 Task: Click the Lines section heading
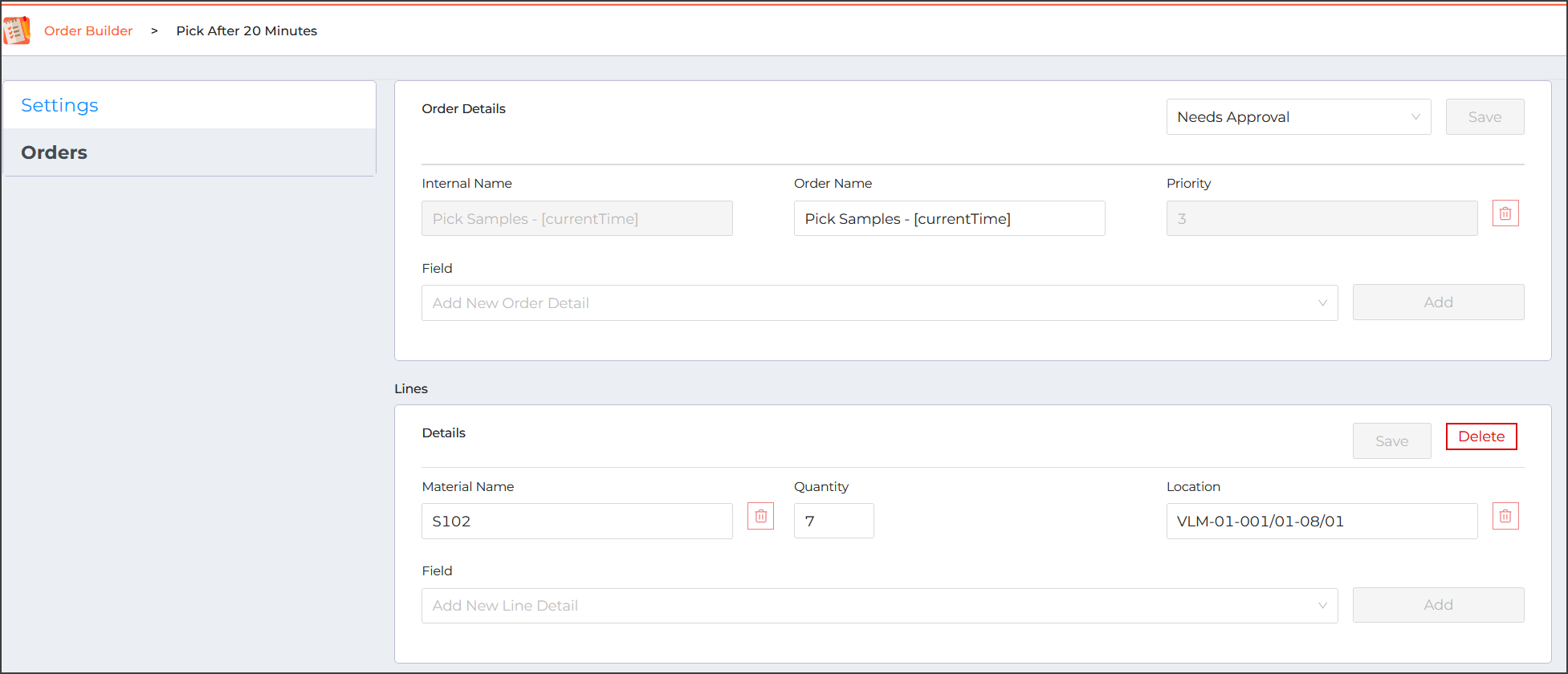click(x=411, y=388)
